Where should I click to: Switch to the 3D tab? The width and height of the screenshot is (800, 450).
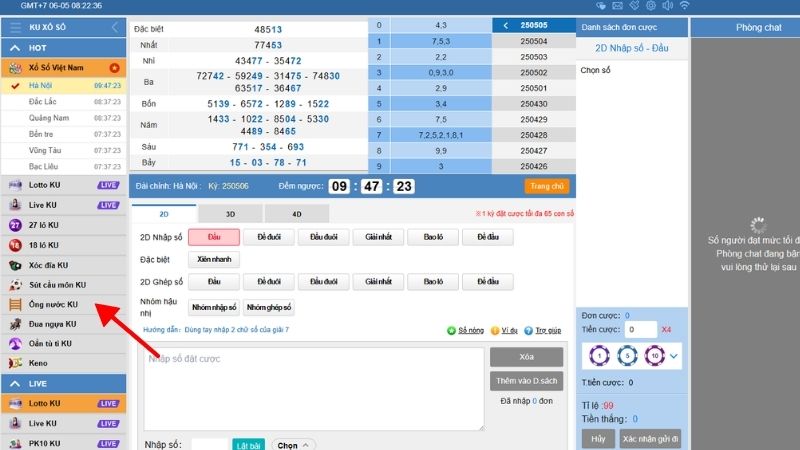click(x=229, y=213)
